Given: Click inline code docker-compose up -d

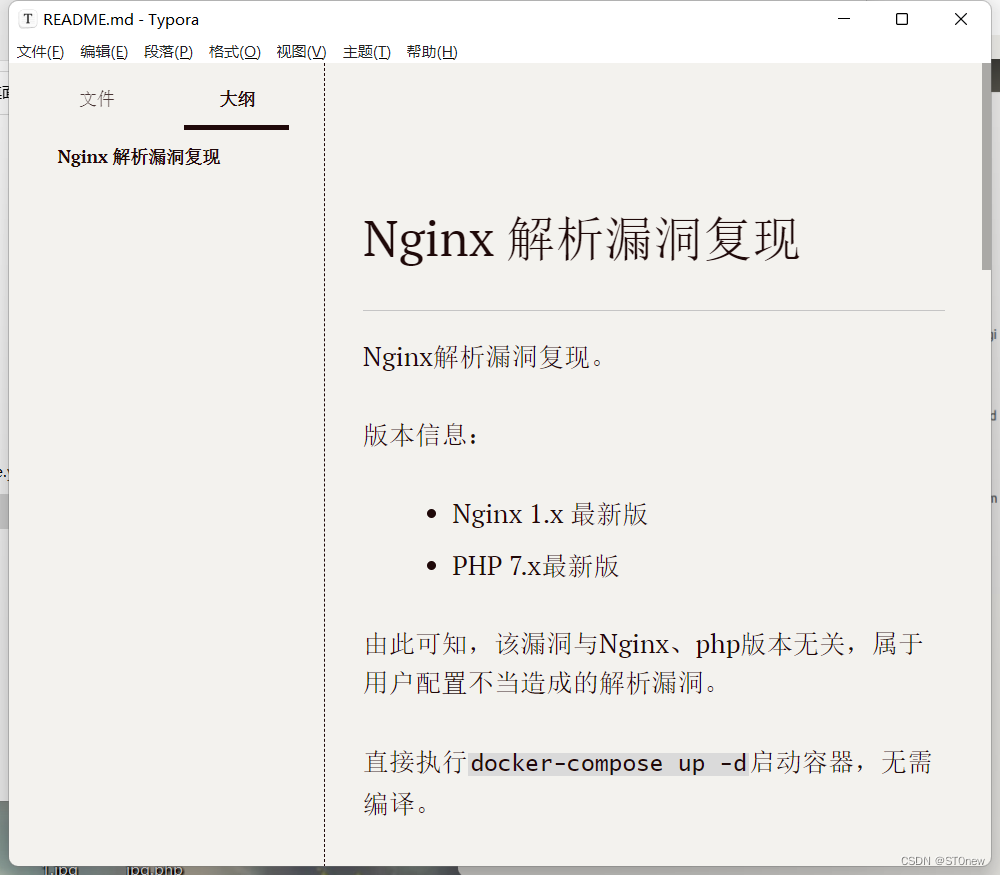Looking at the screenshot, I should [608, 763].
